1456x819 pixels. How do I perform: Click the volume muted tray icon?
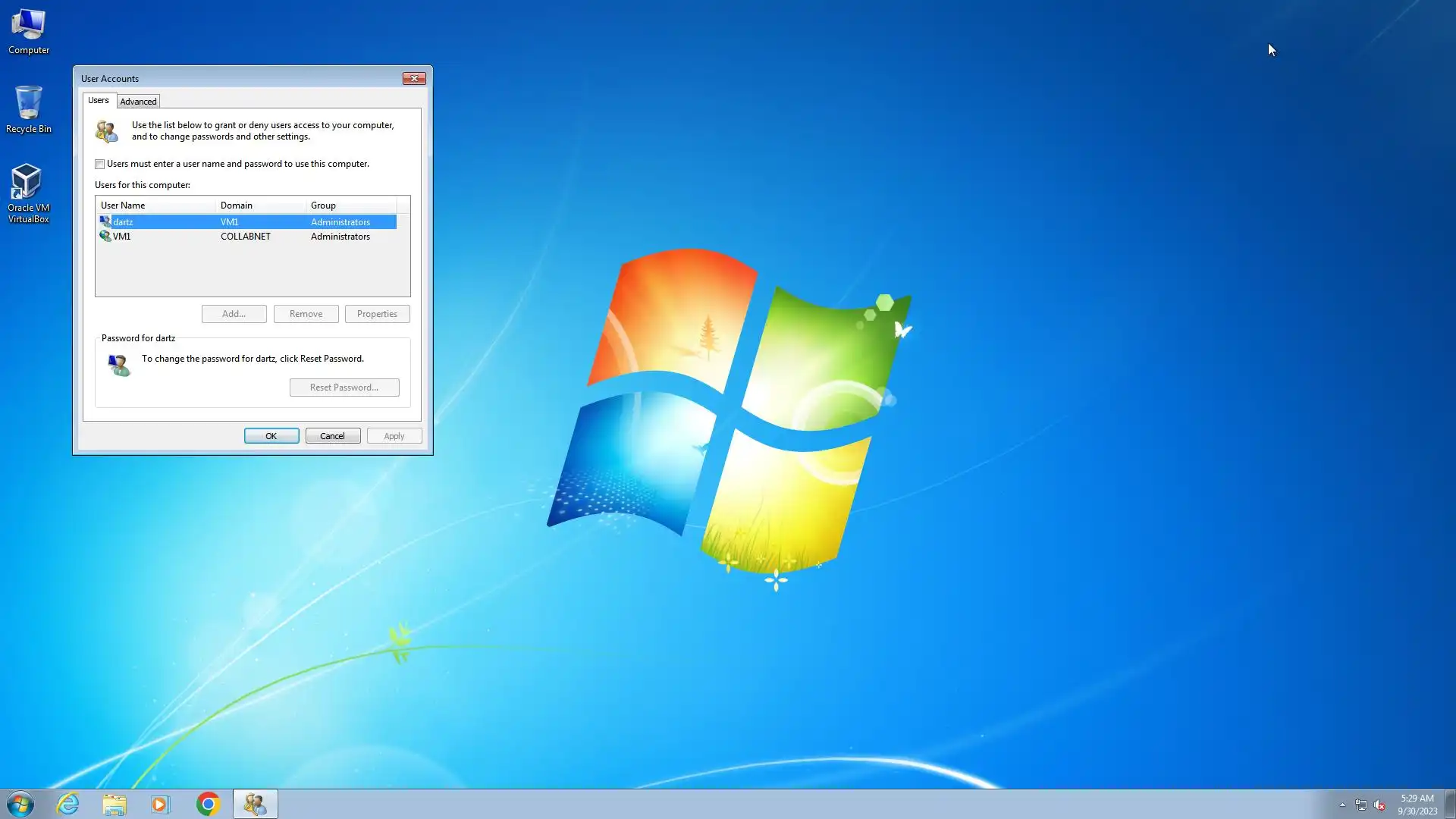(x=1379, y=805)
